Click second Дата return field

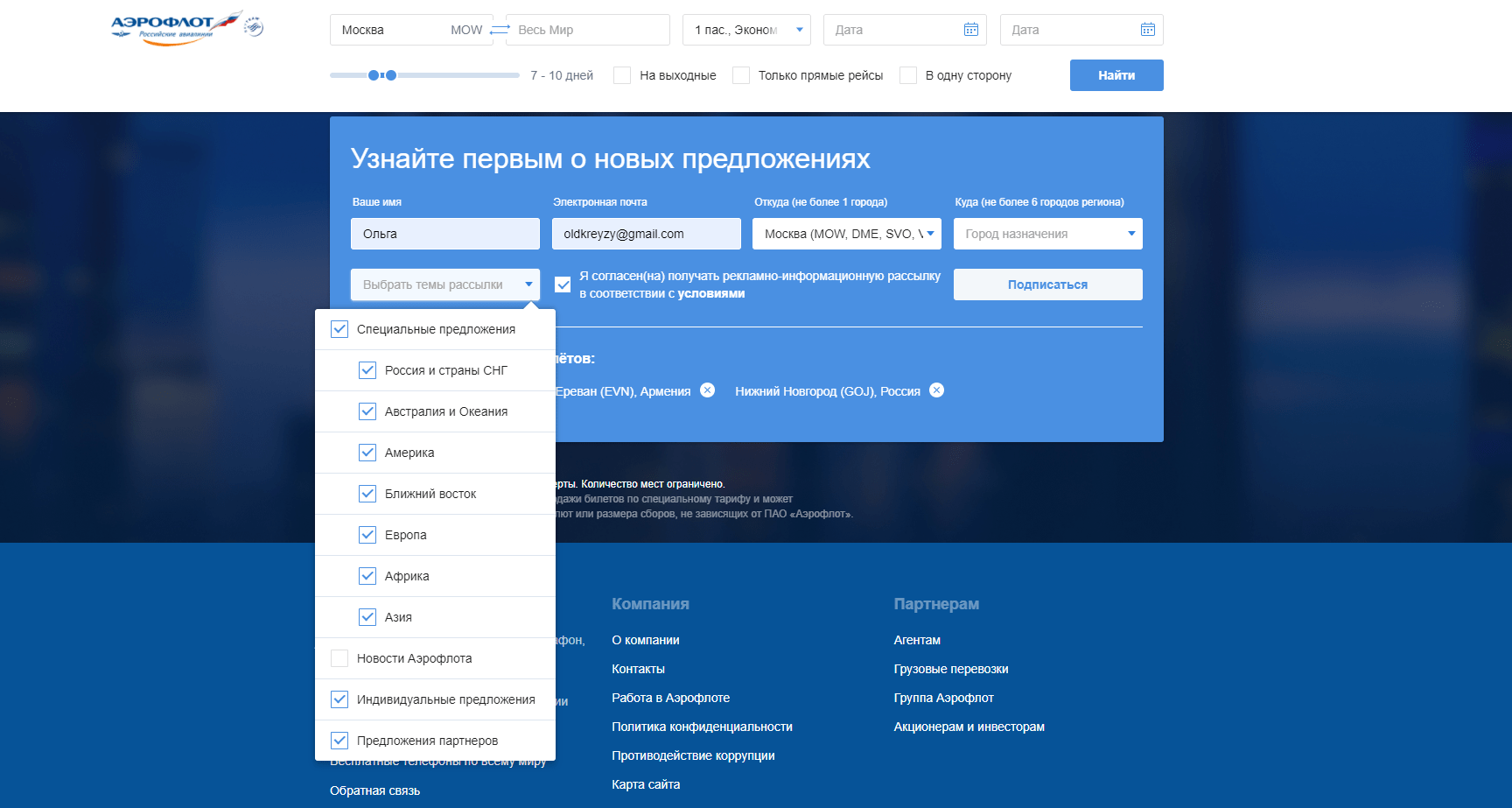[1081, 30]
